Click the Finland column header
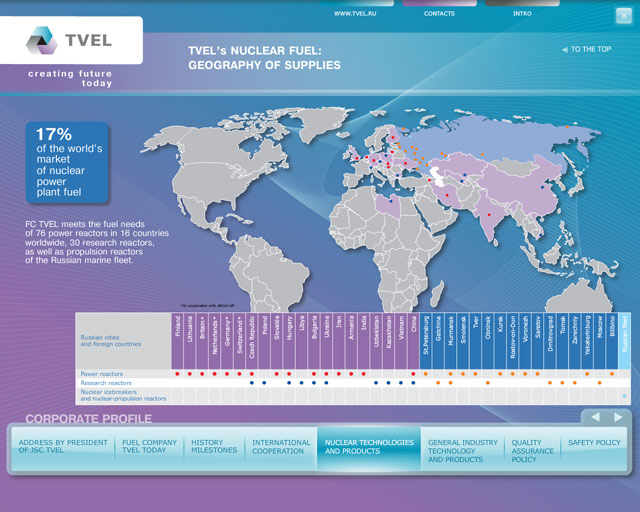This screenshot has width=640, height=512. pyautogui.click(x=178, y=341)
